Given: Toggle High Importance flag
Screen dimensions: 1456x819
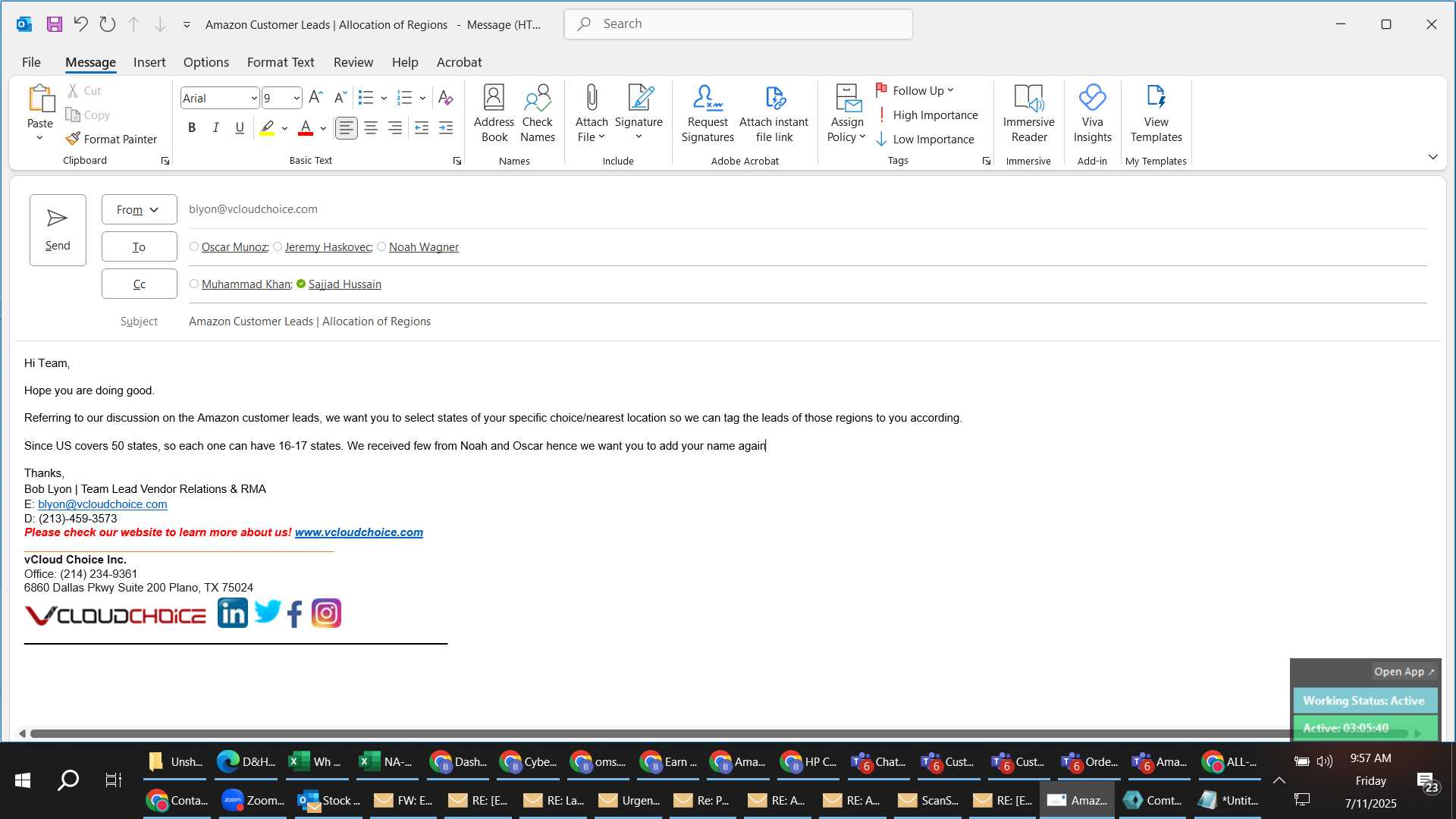Looking at the screenshot, I should [927, 115].
